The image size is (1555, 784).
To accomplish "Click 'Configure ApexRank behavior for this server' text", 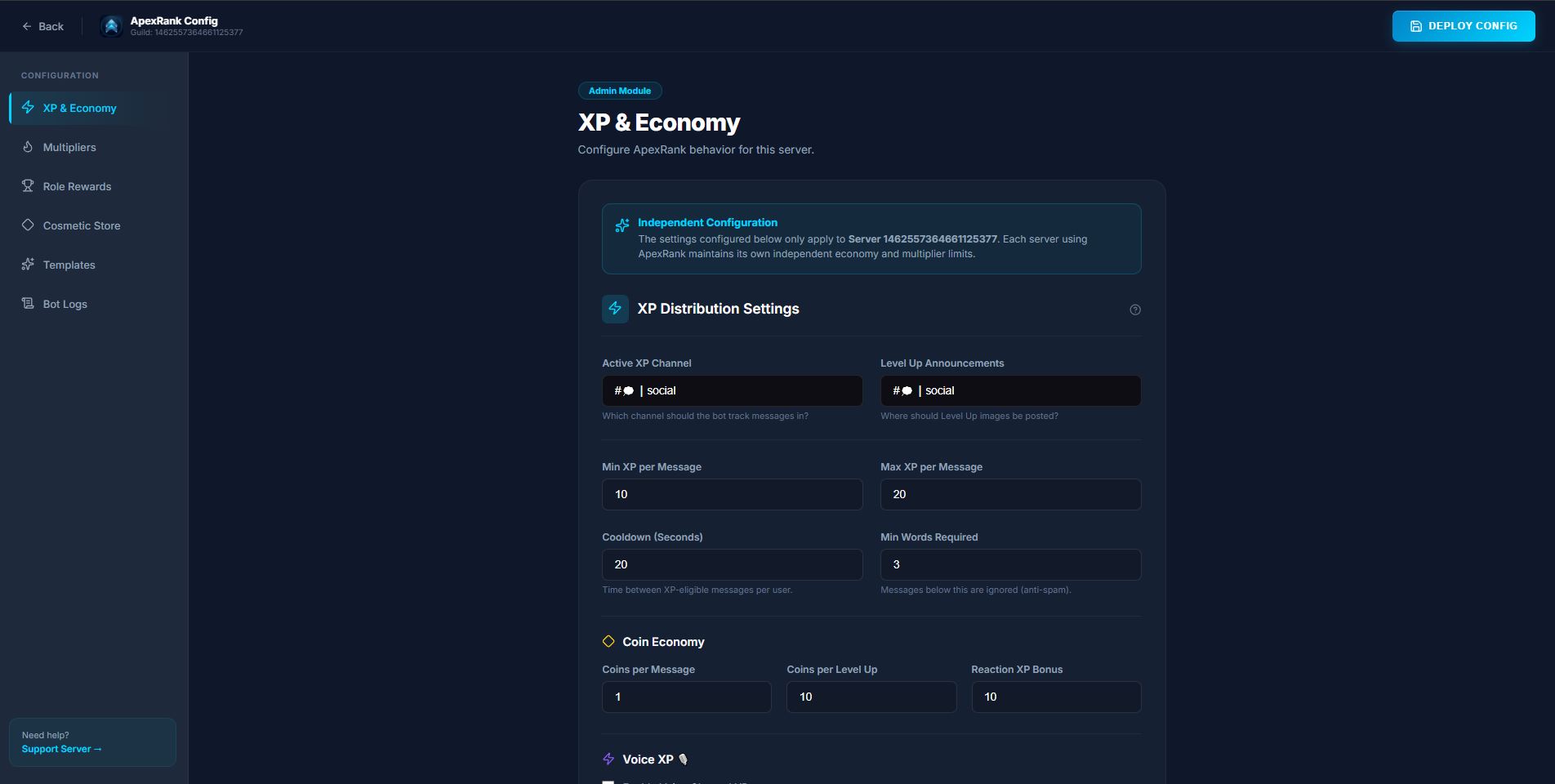I will 696,149.
